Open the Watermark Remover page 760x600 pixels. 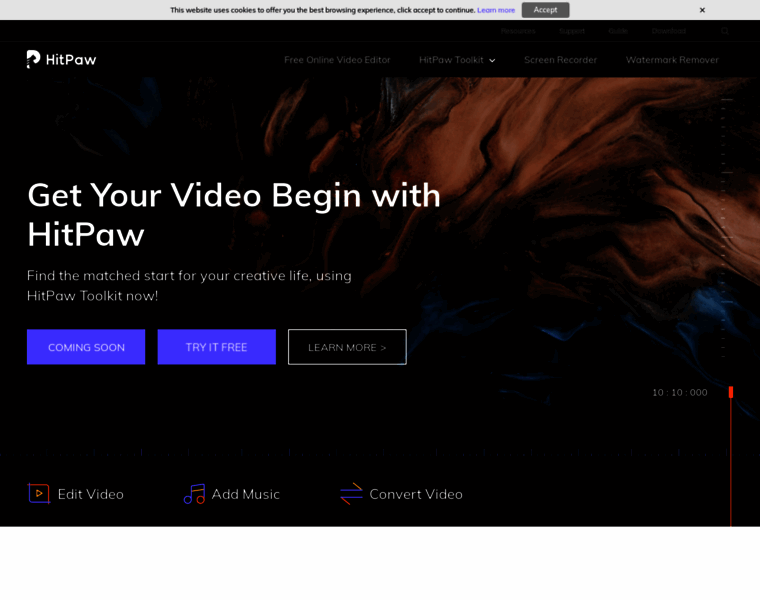click(x=672, y=60)
